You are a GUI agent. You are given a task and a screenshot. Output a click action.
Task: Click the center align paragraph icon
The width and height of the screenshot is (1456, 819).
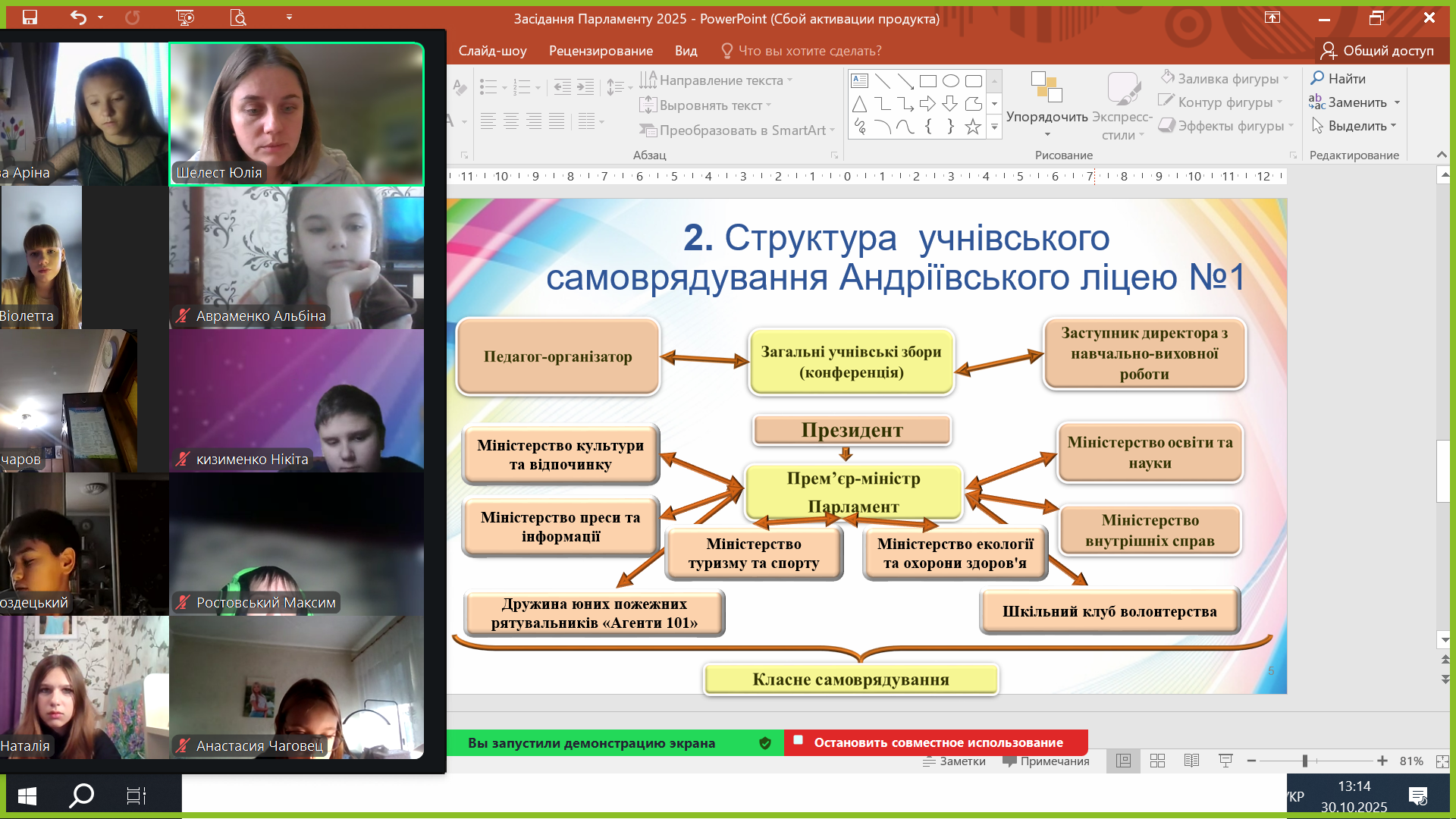point(511,121)
